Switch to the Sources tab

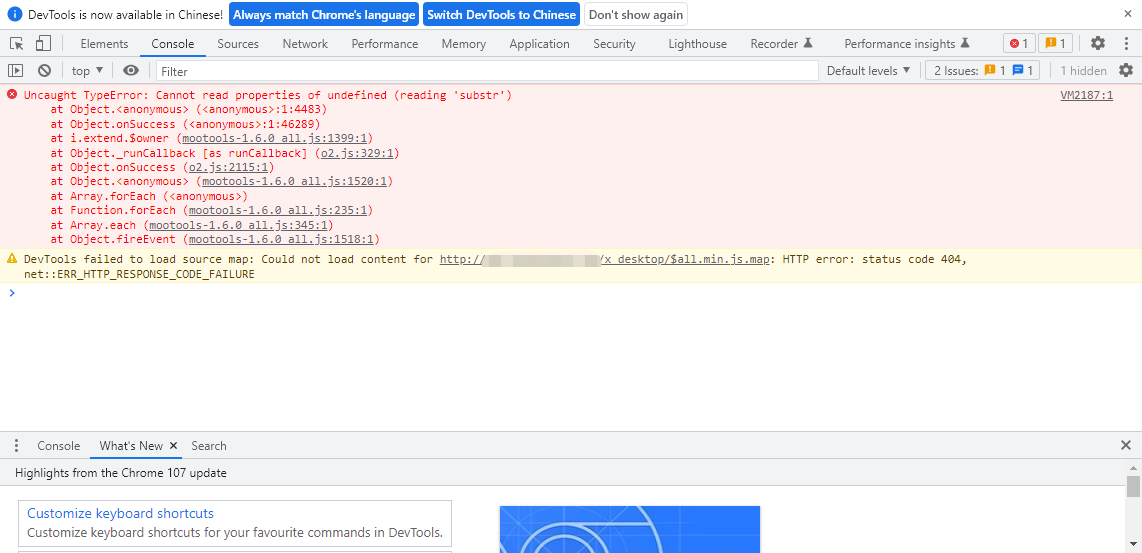click(x=238, y=44)
